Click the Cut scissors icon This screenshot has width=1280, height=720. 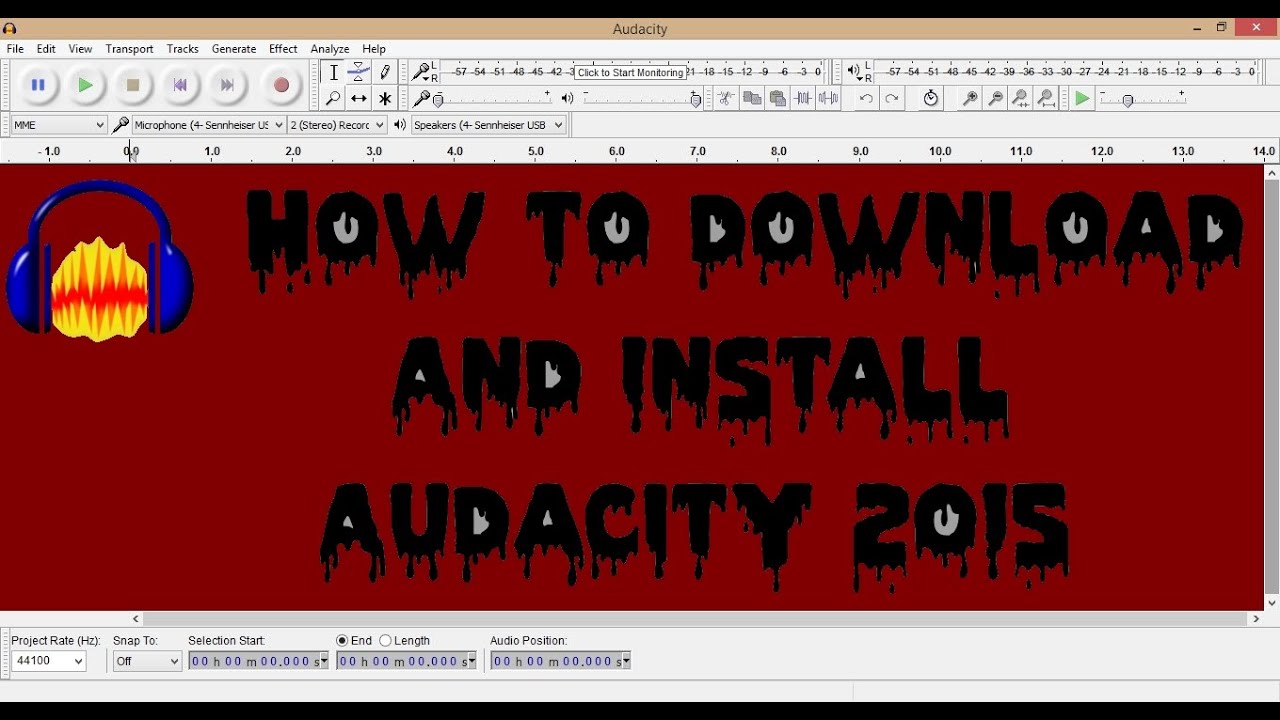(x=726, y=98)
